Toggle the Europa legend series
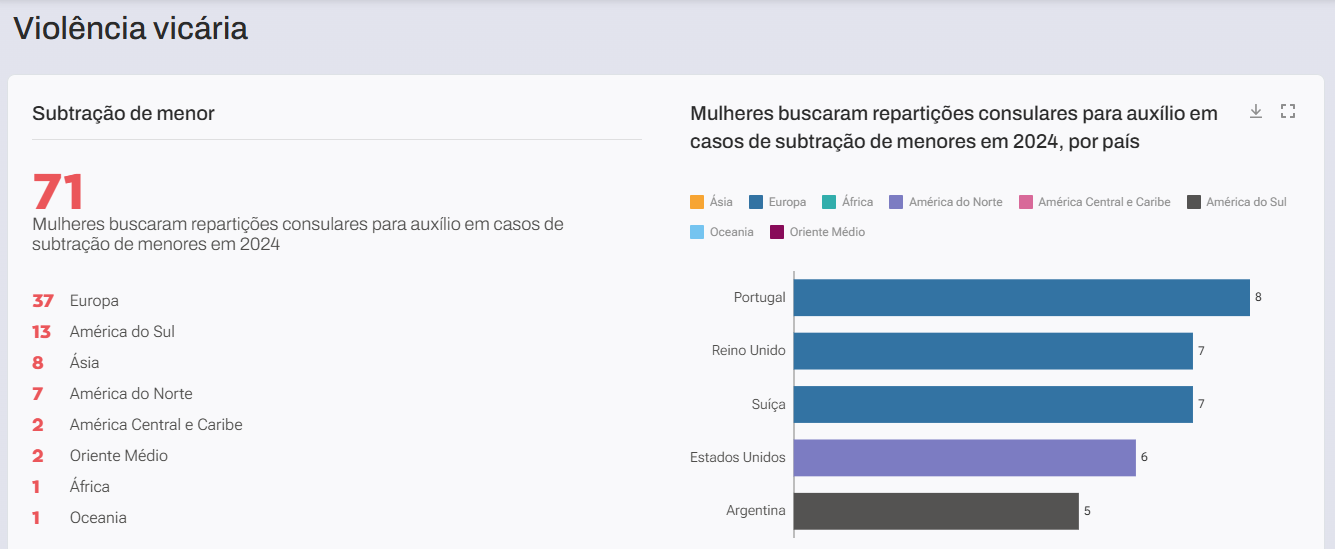Viewport: 1335px width, 549px height. pos(777,202)
